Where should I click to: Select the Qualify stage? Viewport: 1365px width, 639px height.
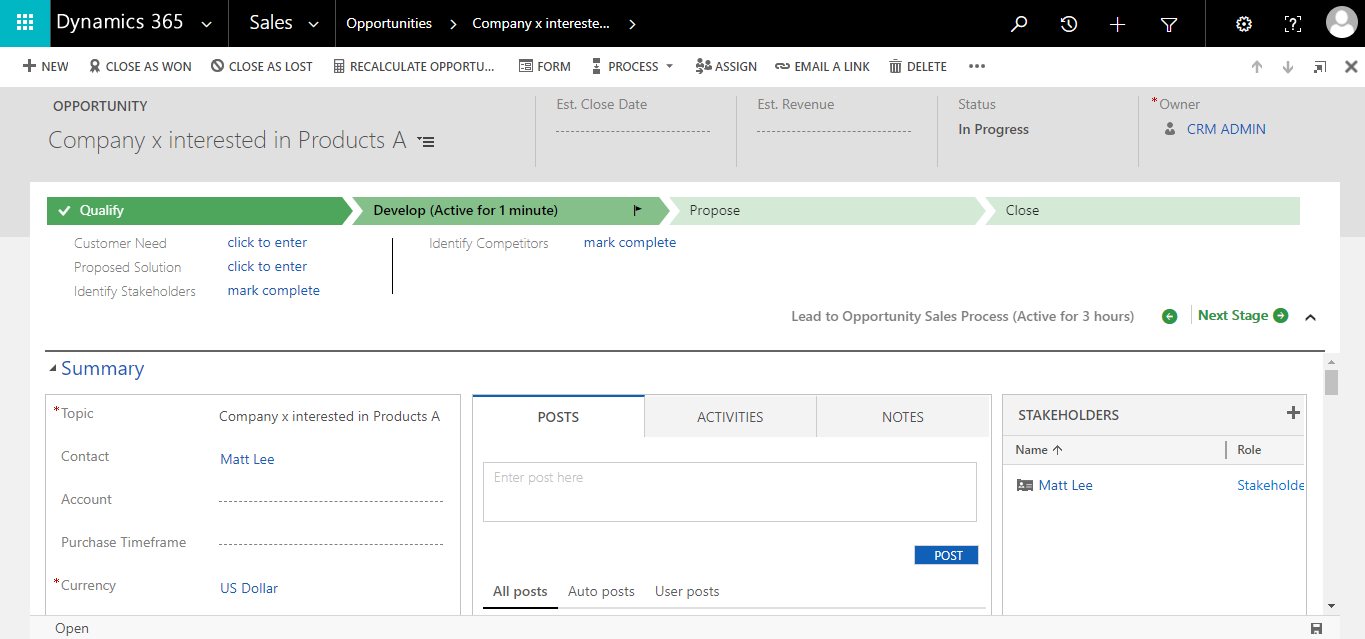click(x=199, y=211)
